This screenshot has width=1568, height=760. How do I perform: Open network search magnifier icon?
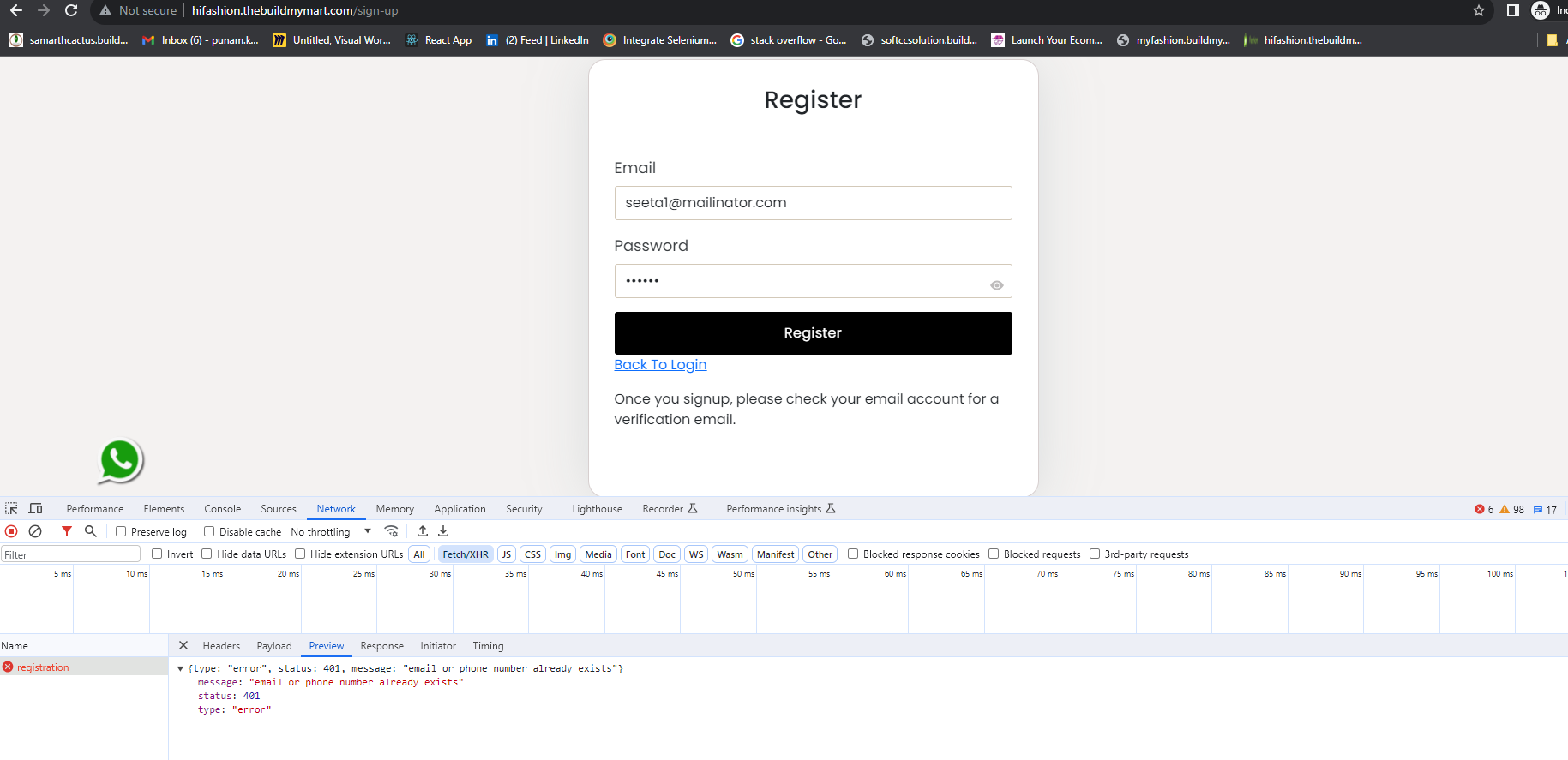point(90,531)
